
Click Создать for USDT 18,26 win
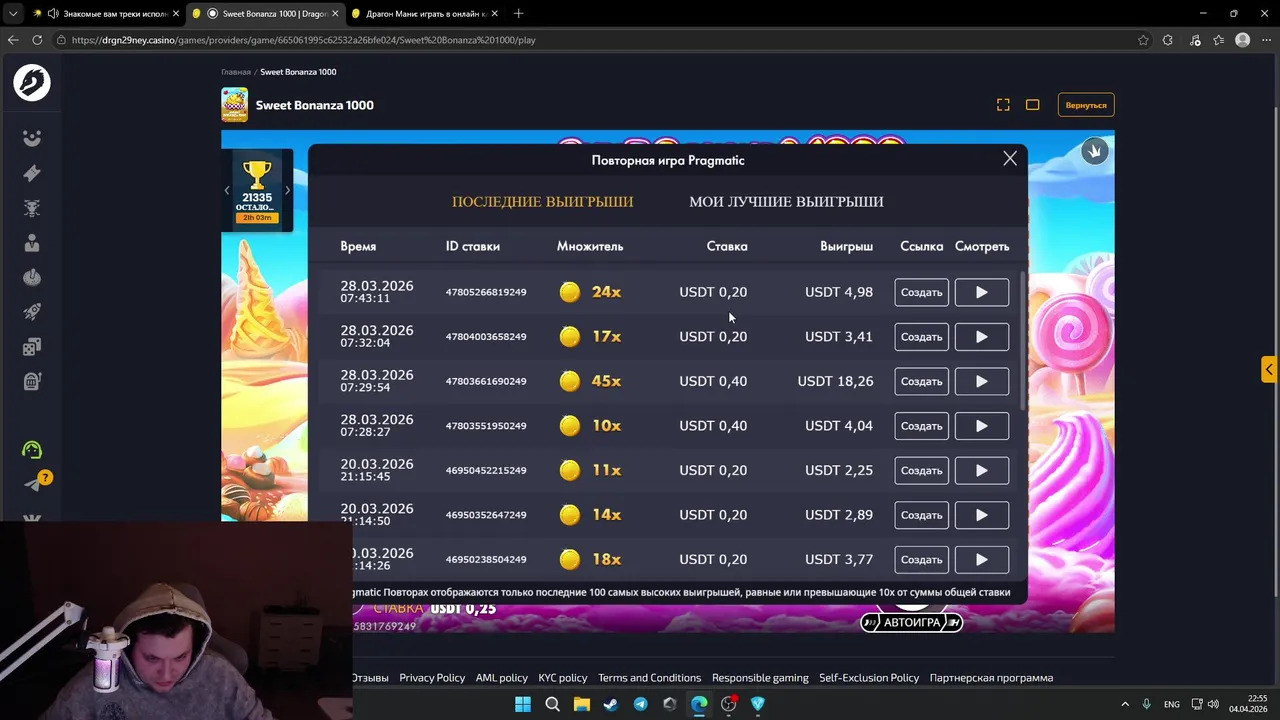(921, 381)
